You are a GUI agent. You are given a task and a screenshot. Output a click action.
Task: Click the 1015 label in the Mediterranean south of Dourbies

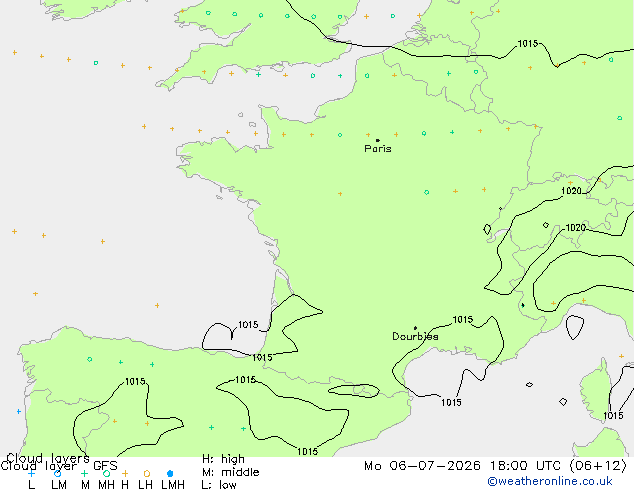[451, 402]
